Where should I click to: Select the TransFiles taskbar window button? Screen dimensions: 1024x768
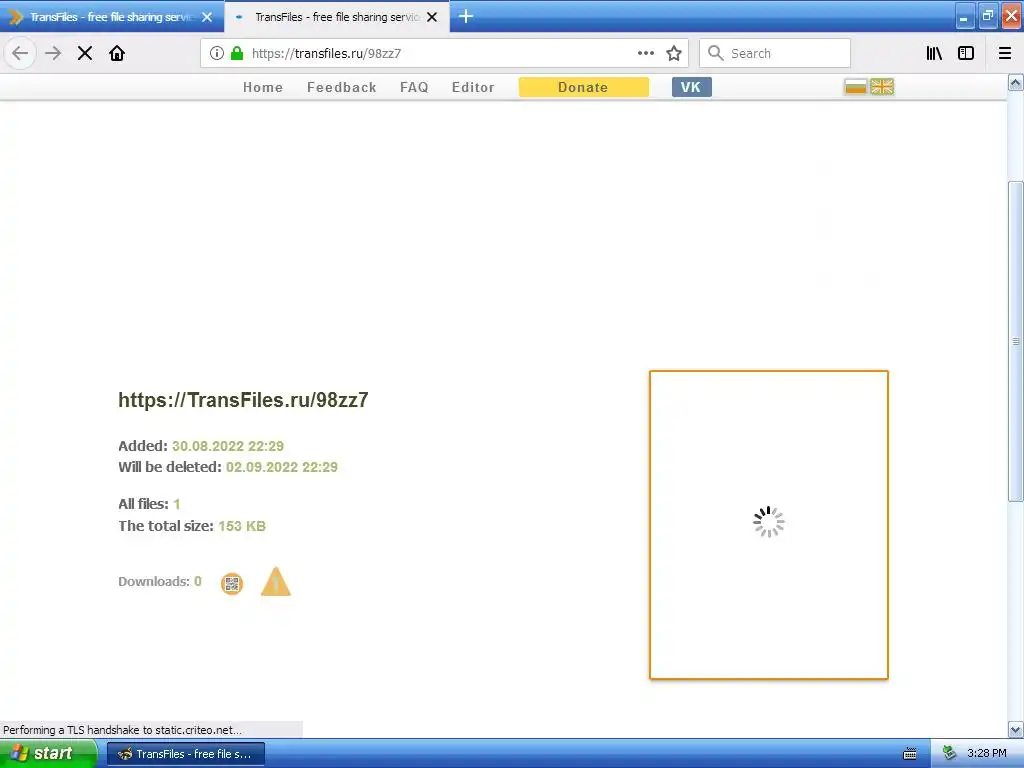186,754
